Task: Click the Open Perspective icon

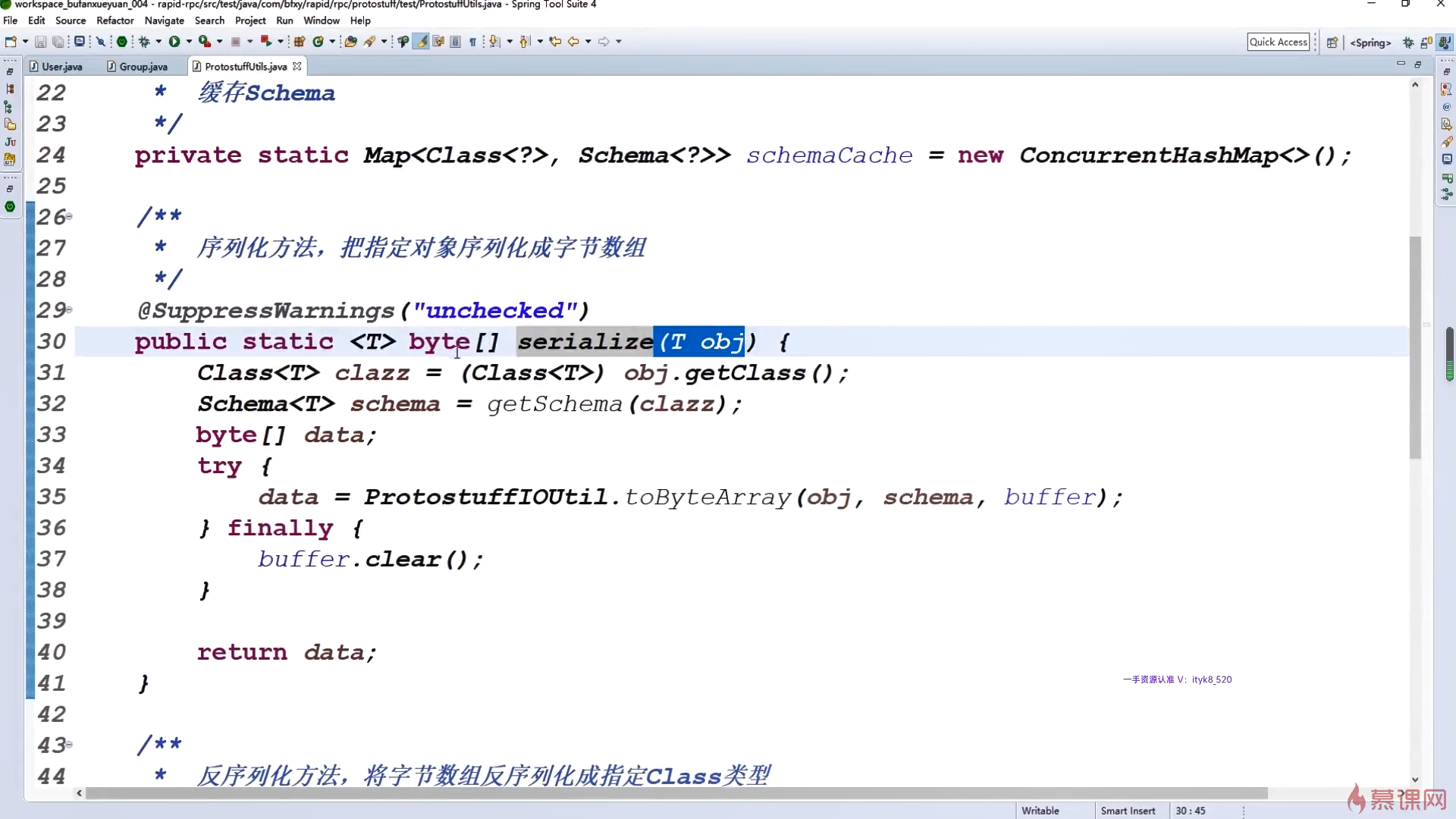Action: point(1332,42)
